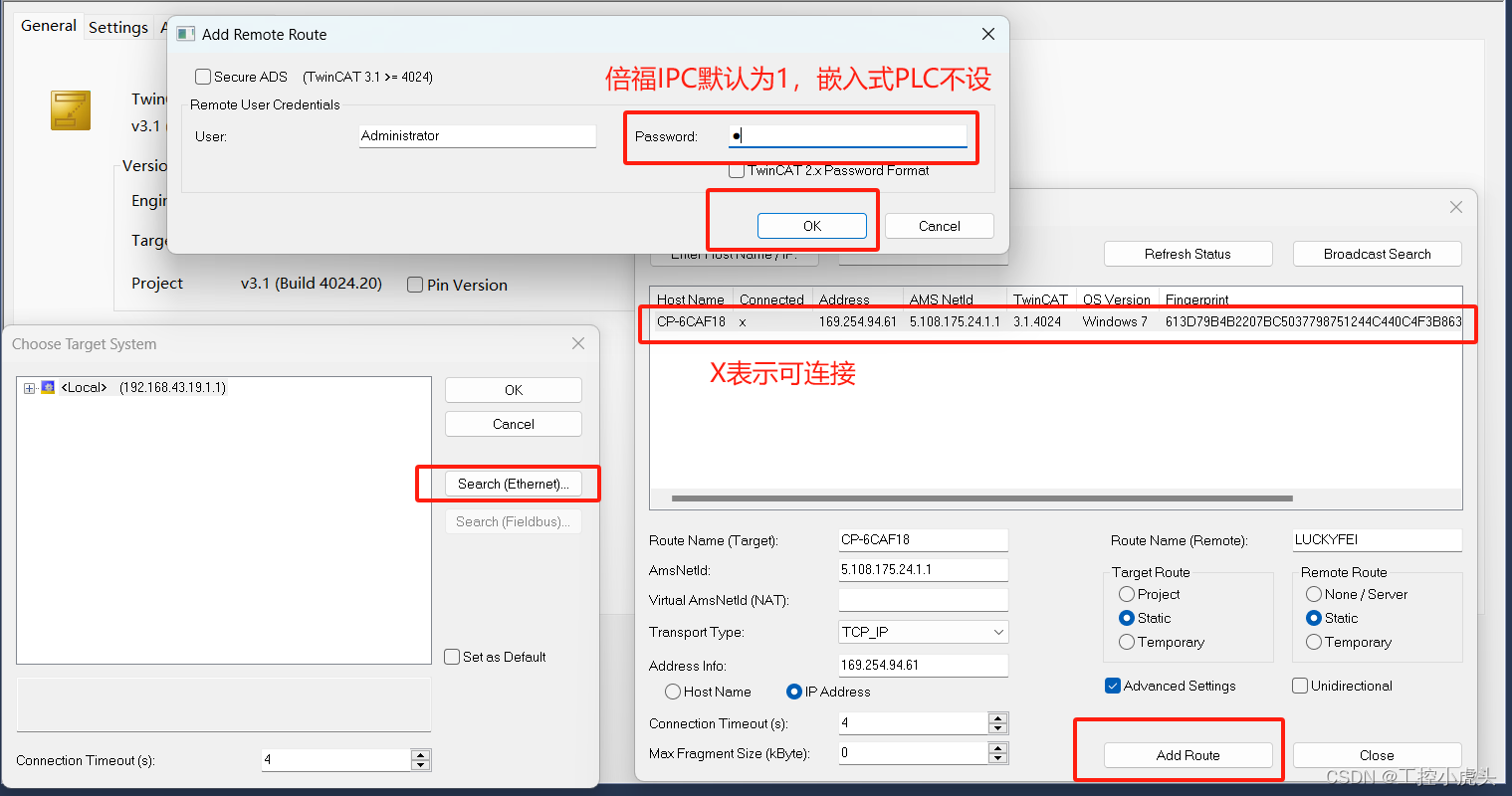Select Local (192.168.43.19.1.1) entry

tap(143, 387)
